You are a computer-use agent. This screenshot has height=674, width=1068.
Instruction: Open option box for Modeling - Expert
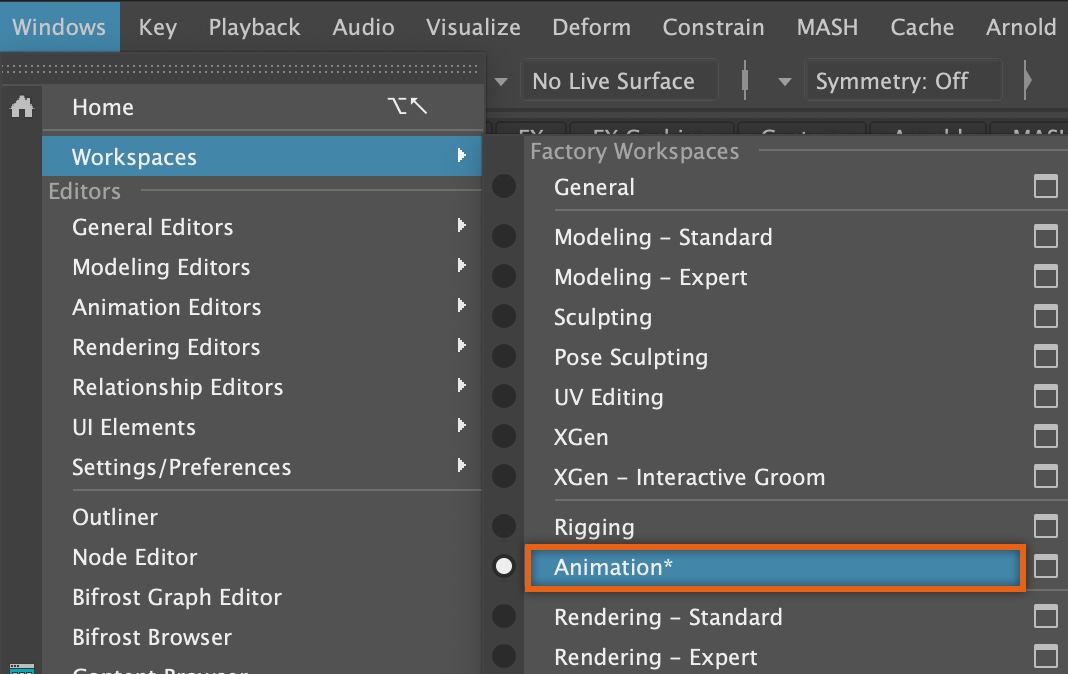coord(1046,276)
